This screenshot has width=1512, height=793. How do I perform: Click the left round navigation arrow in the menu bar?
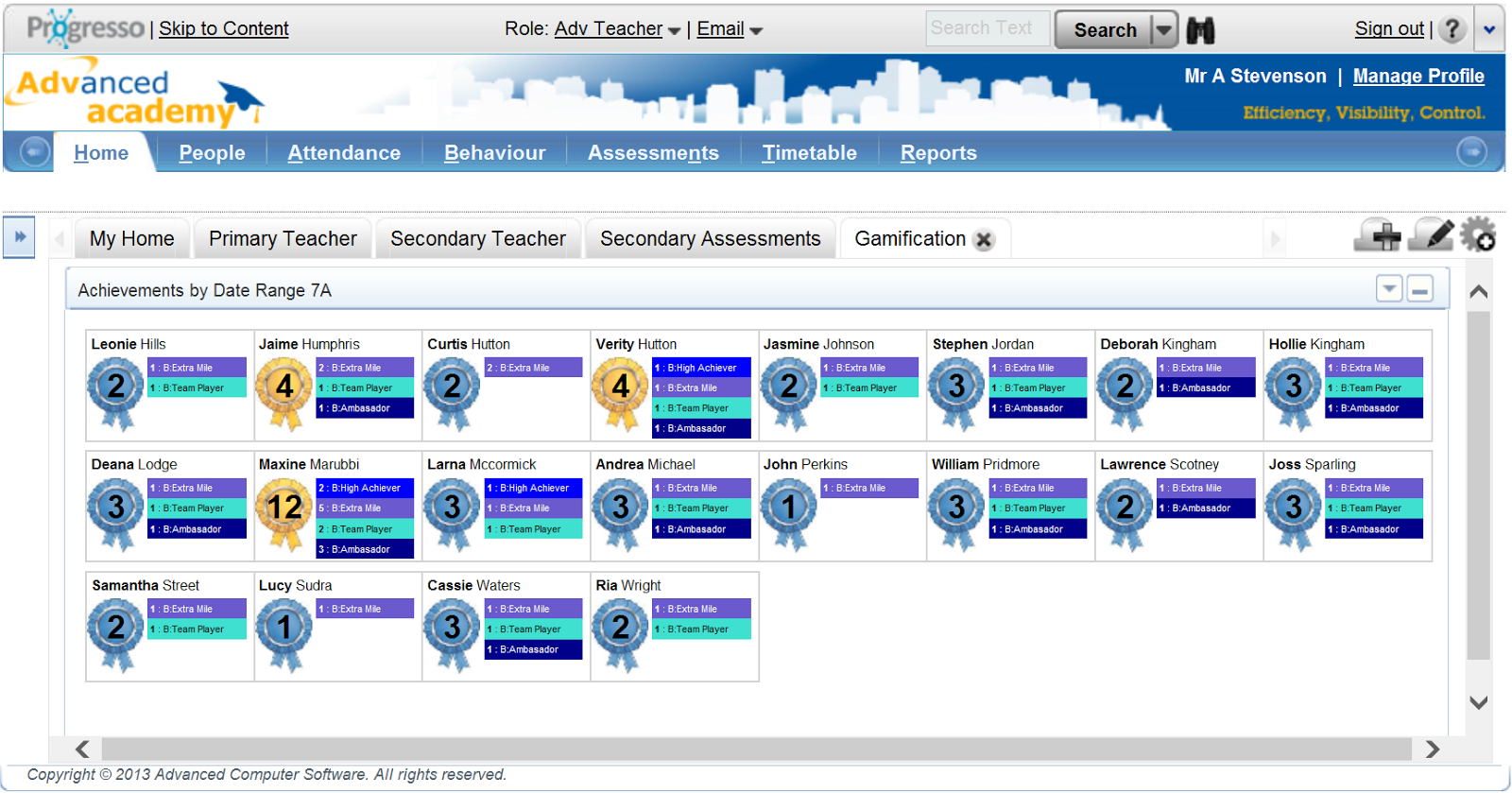click(35, 152)
